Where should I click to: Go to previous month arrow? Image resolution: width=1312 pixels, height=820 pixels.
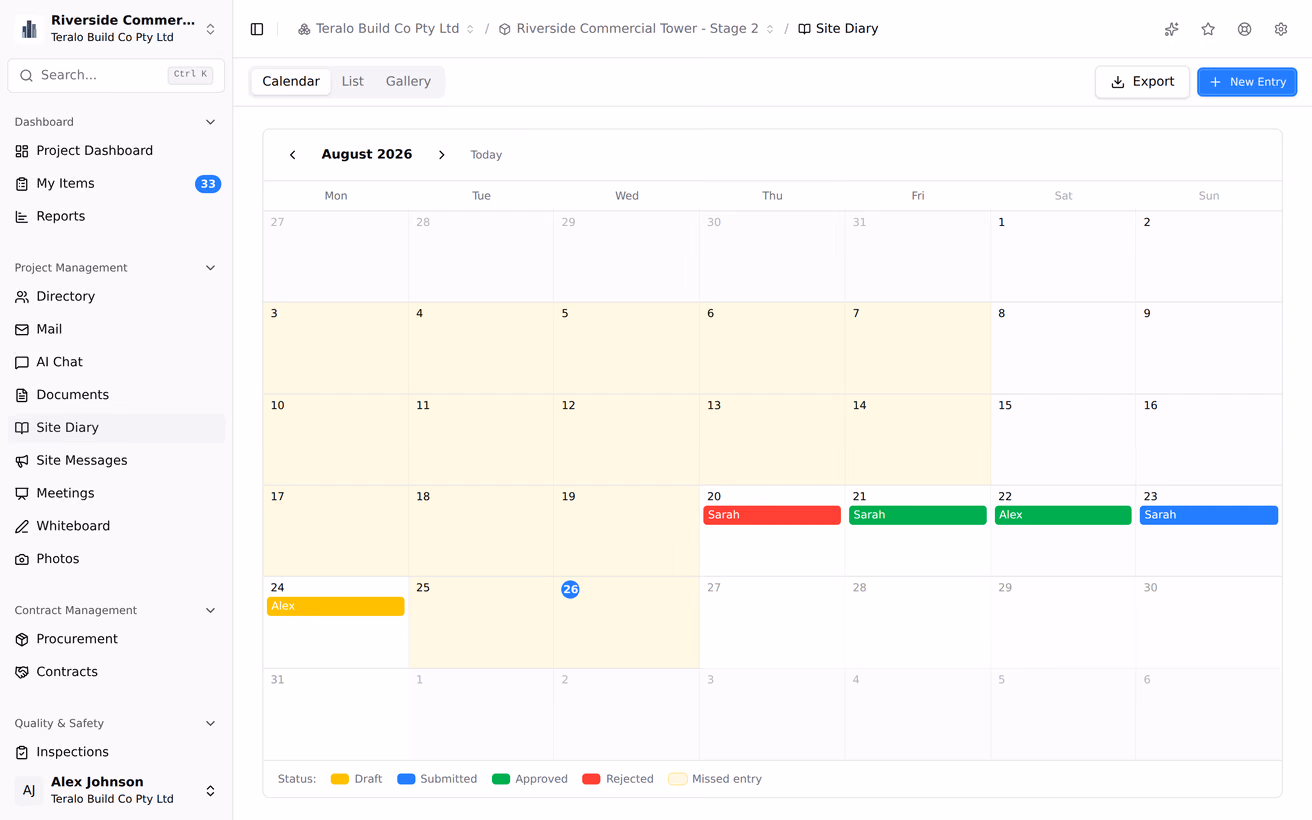pyautogui.click(x=292, y=155)
